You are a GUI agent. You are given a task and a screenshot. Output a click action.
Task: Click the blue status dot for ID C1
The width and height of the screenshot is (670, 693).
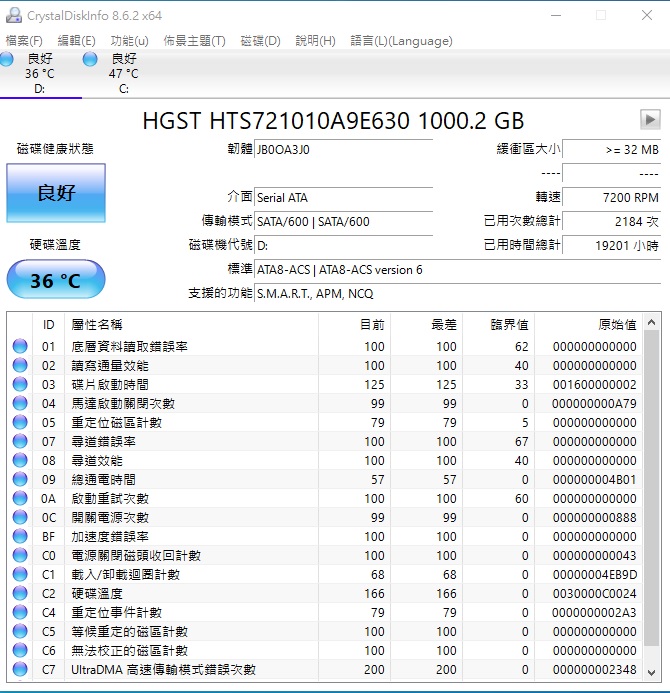[20, 574]
